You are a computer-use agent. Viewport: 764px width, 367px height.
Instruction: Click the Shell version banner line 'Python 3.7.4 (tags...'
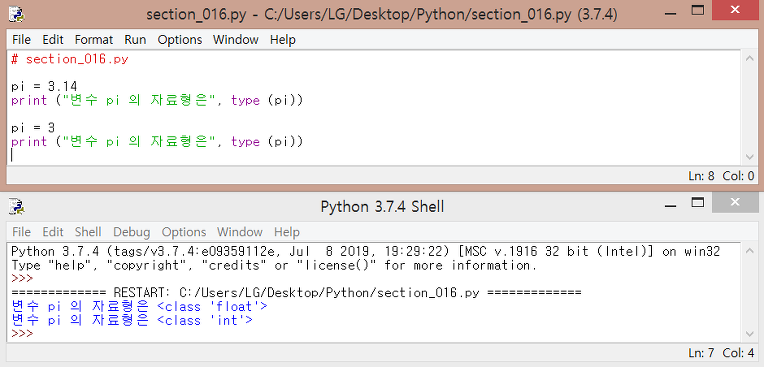[365, 252]
